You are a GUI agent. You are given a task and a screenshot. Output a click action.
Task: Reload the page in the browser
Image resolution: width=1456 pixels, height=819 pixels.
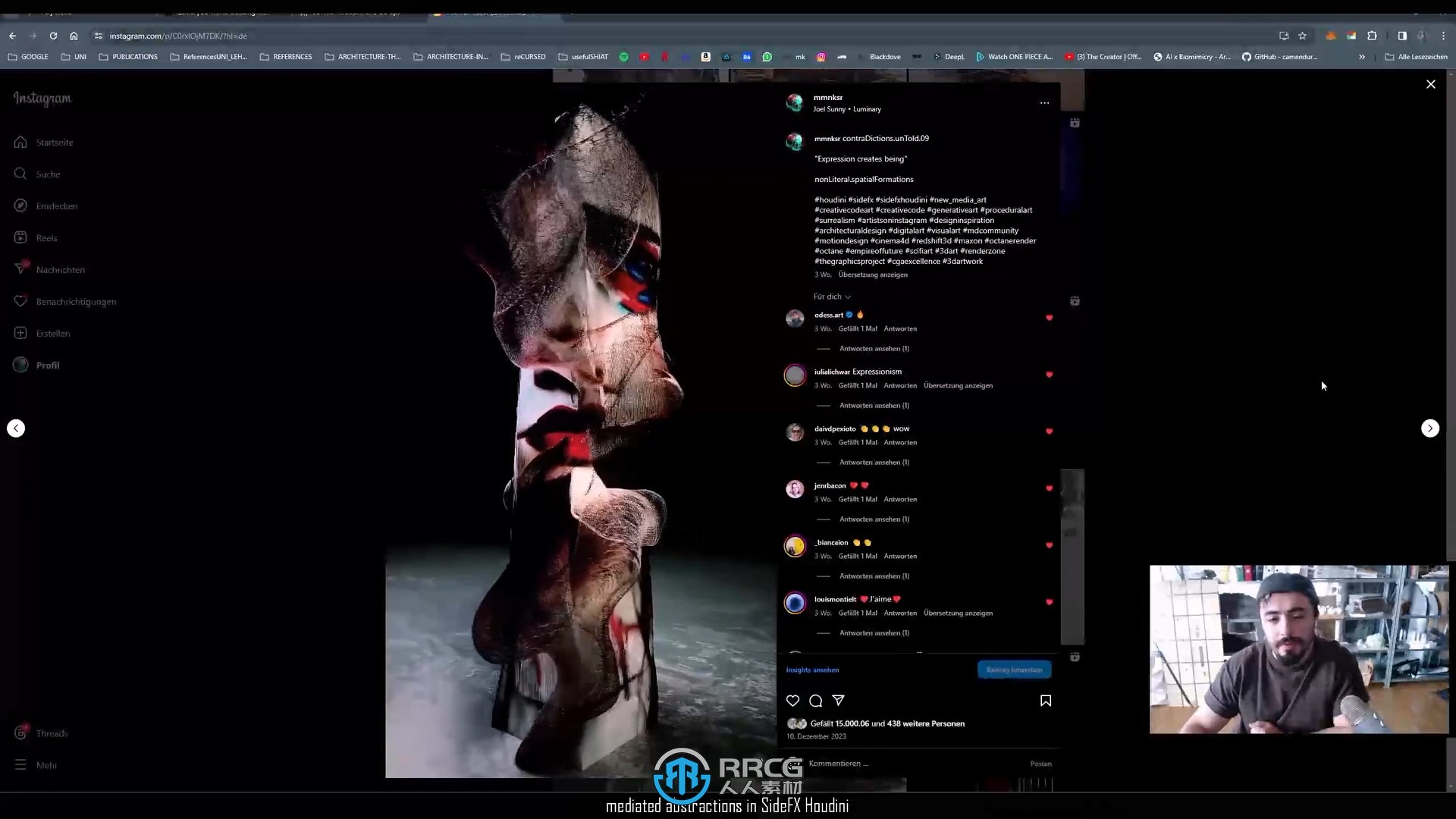pos(53,36)
